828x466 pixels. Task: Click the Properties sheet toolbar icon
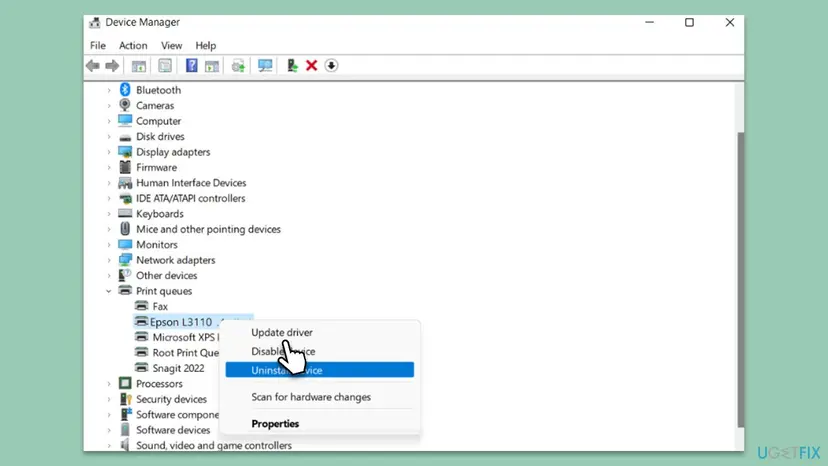click(165, 66)
